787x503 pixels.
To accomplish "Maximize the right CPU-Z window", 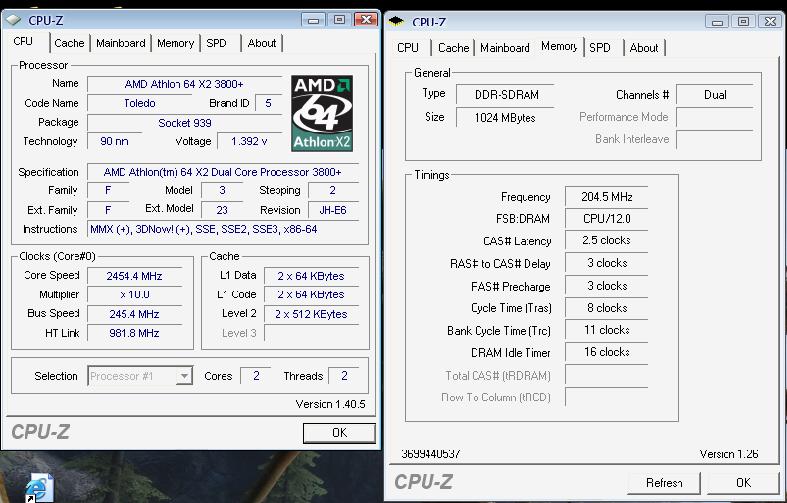I will click(743, 22).
